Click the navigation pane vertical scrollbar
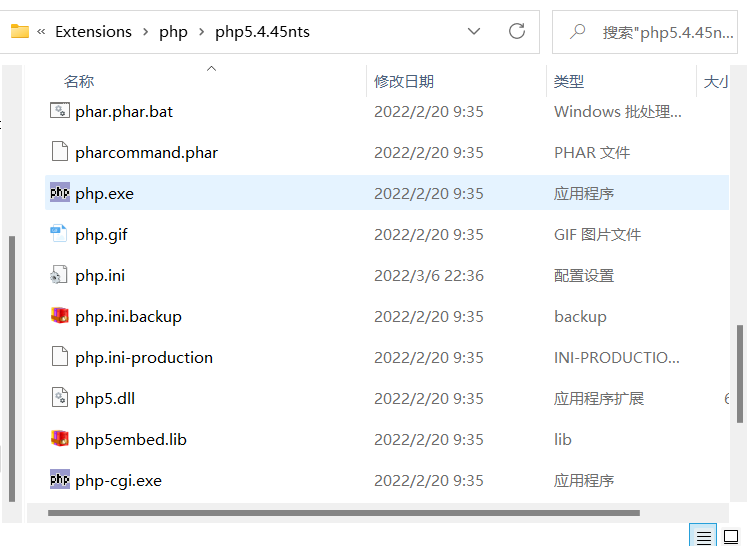 pos(12,369)
